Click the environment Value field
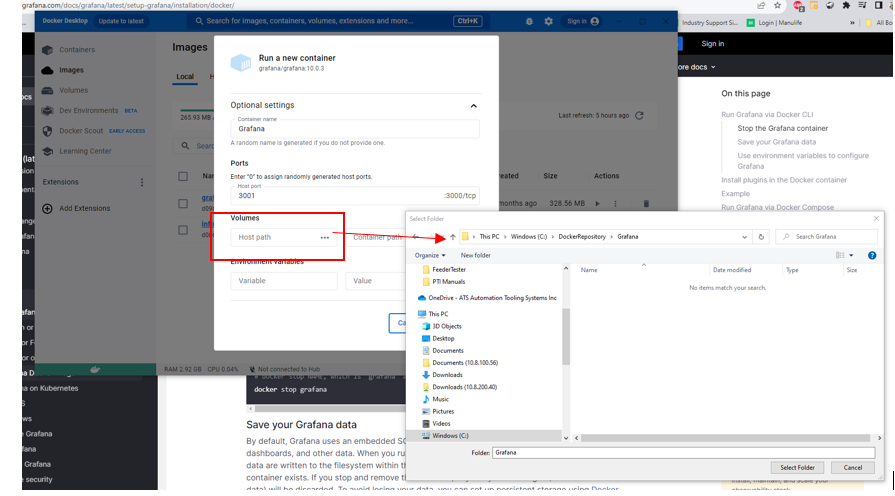895x496 pixels. [x=376, y=281]
